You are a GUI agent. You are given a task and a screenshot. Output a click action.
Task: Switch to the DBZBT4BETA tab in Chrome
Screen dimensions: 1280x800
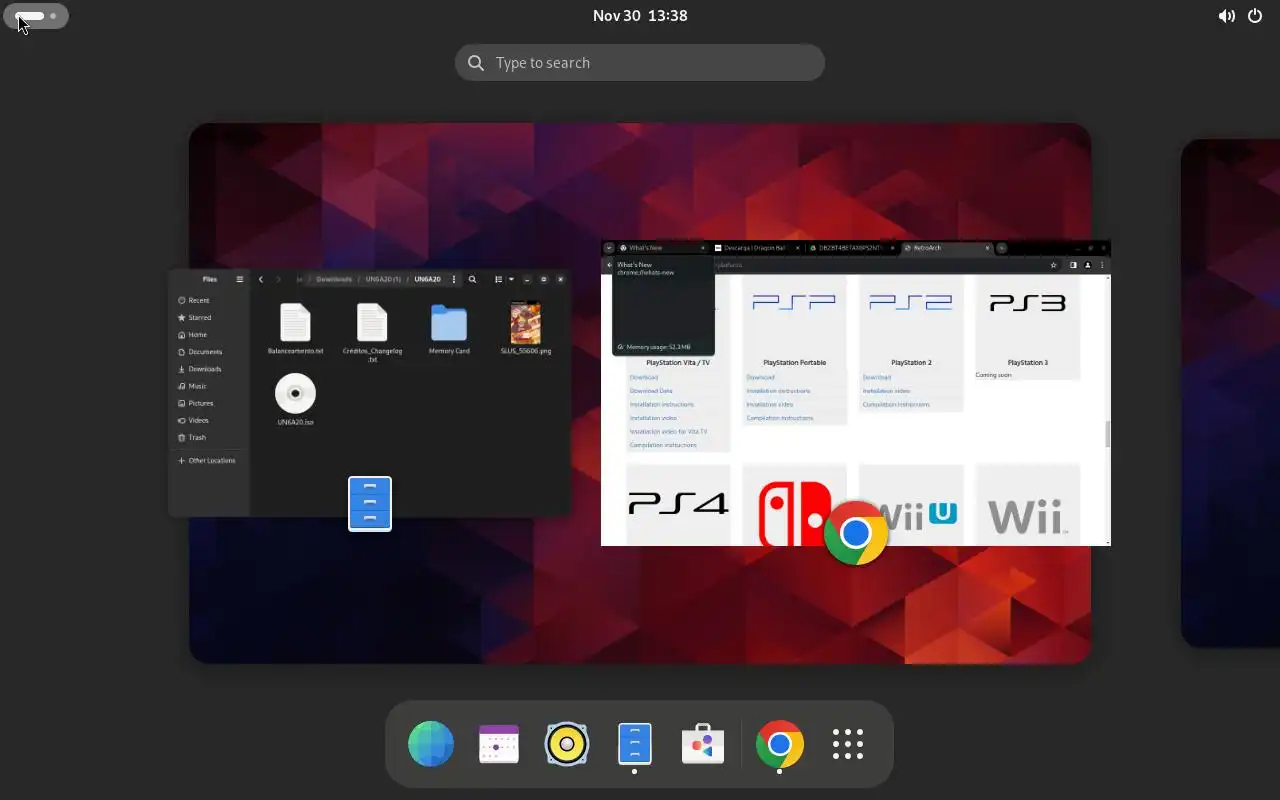point(851,248)
